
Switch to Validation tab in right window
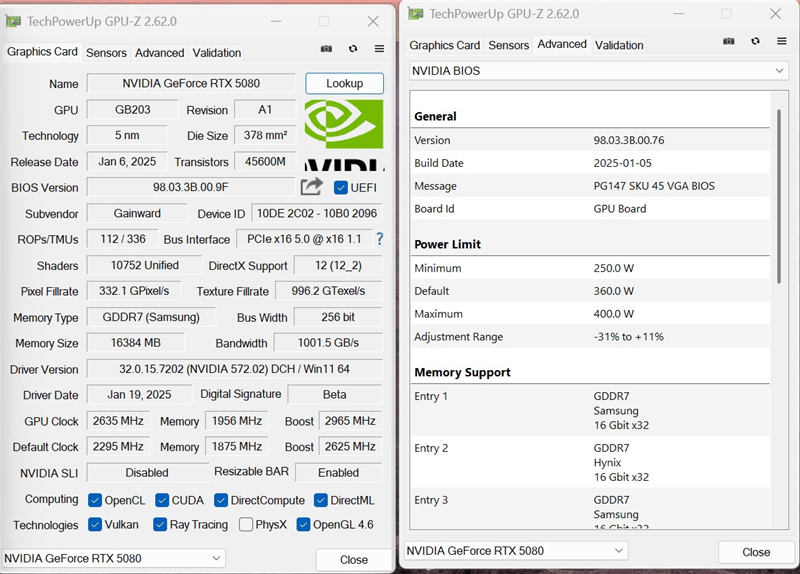(619, 45)
